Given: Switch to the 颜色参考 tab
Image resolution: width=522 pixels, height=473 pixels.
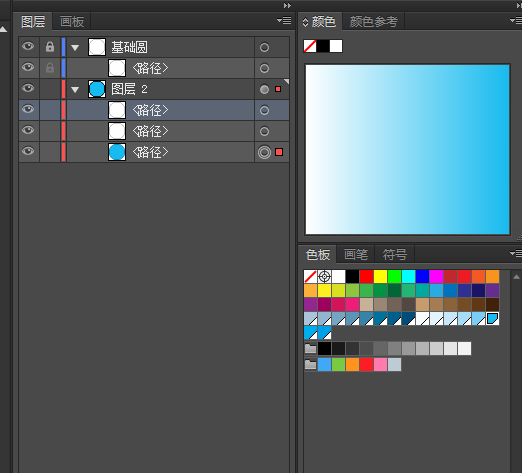Looking at the screenshot, I should tap(374, 22).
